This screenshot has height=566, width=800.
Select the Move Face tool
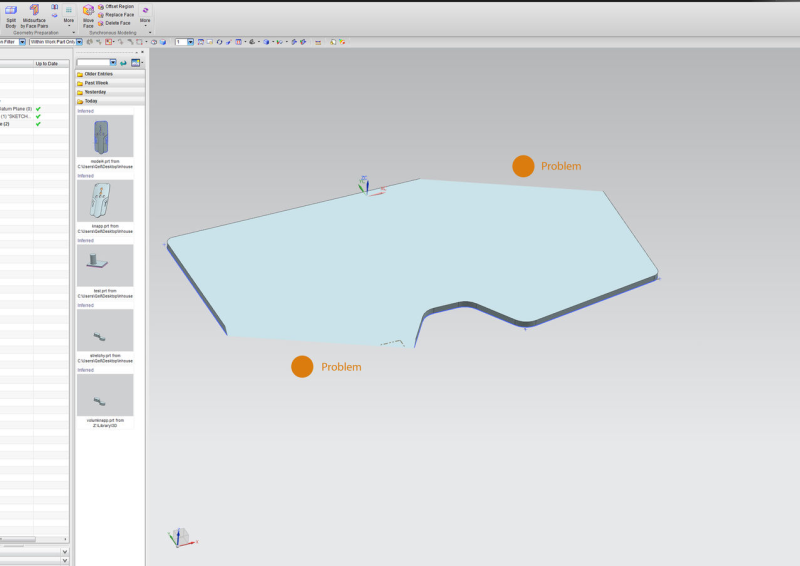tap(88, 16)
